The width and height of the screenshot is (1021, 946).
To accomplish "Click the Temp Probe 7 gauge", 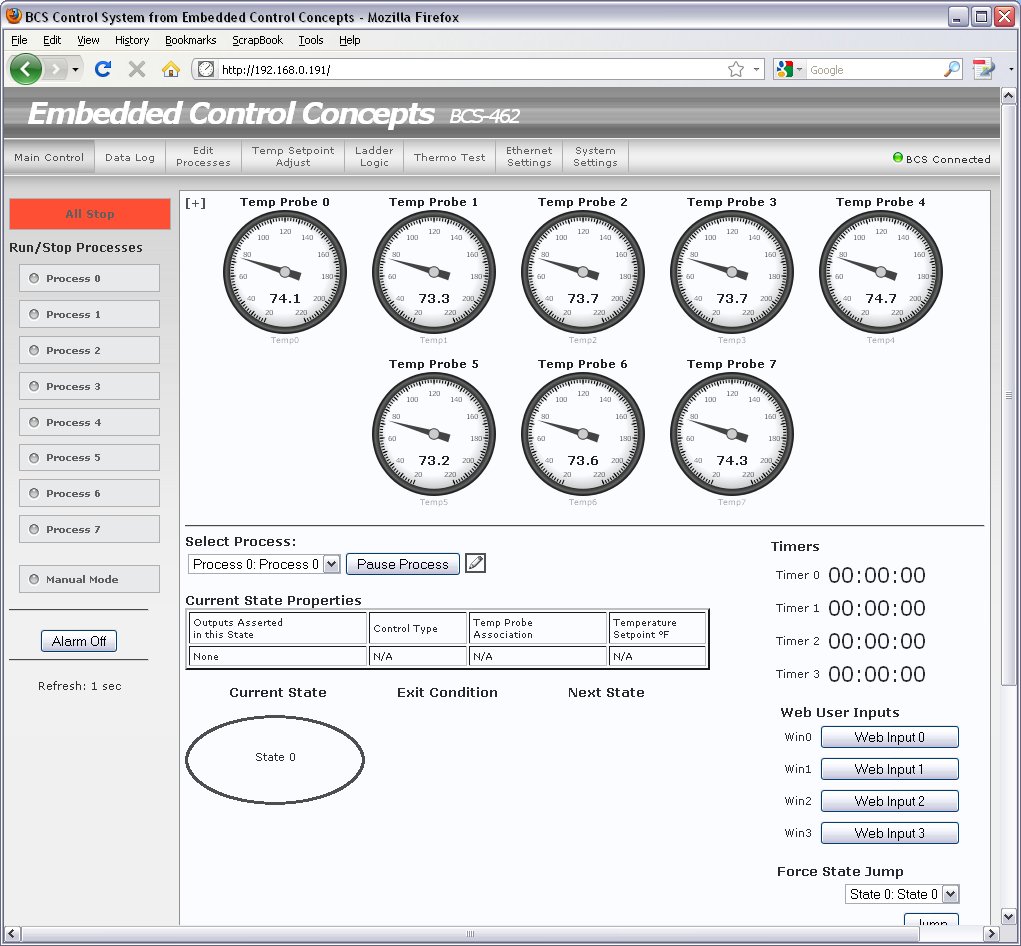I will click(732, 434).
